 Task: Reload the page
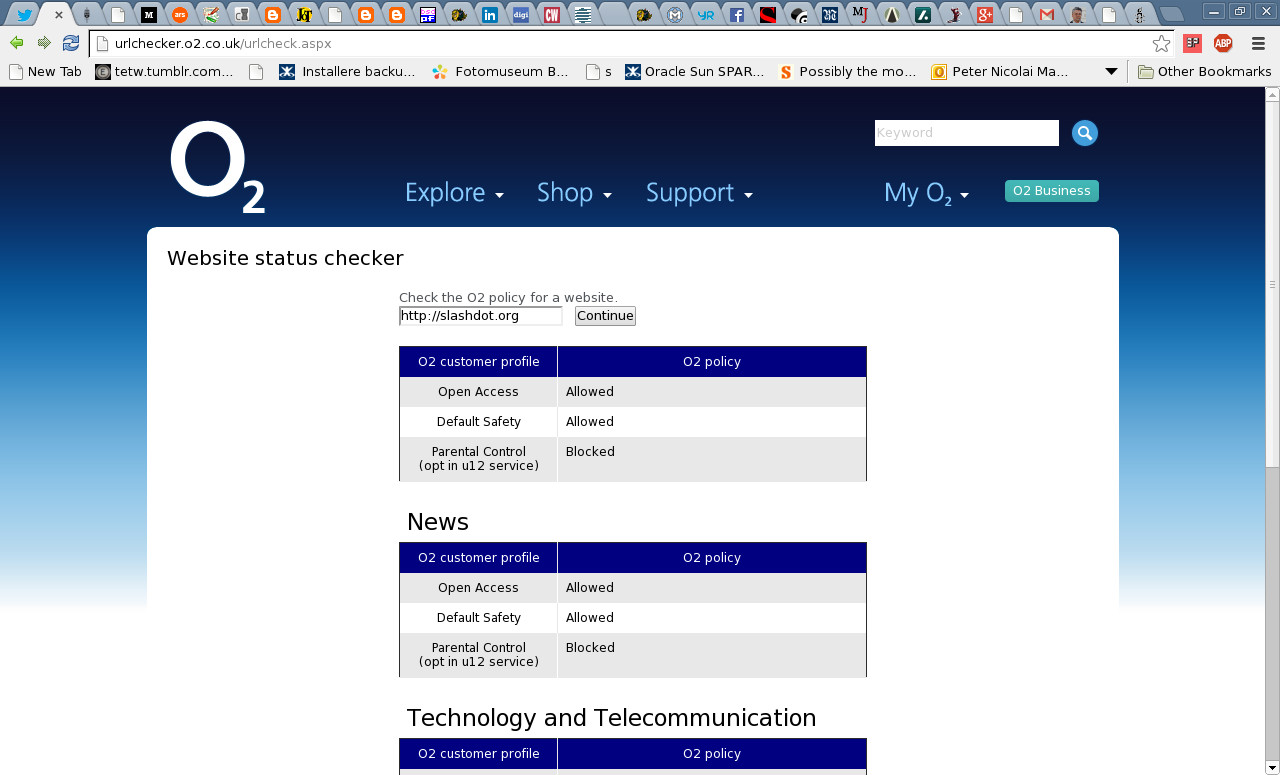coord(71,43)
